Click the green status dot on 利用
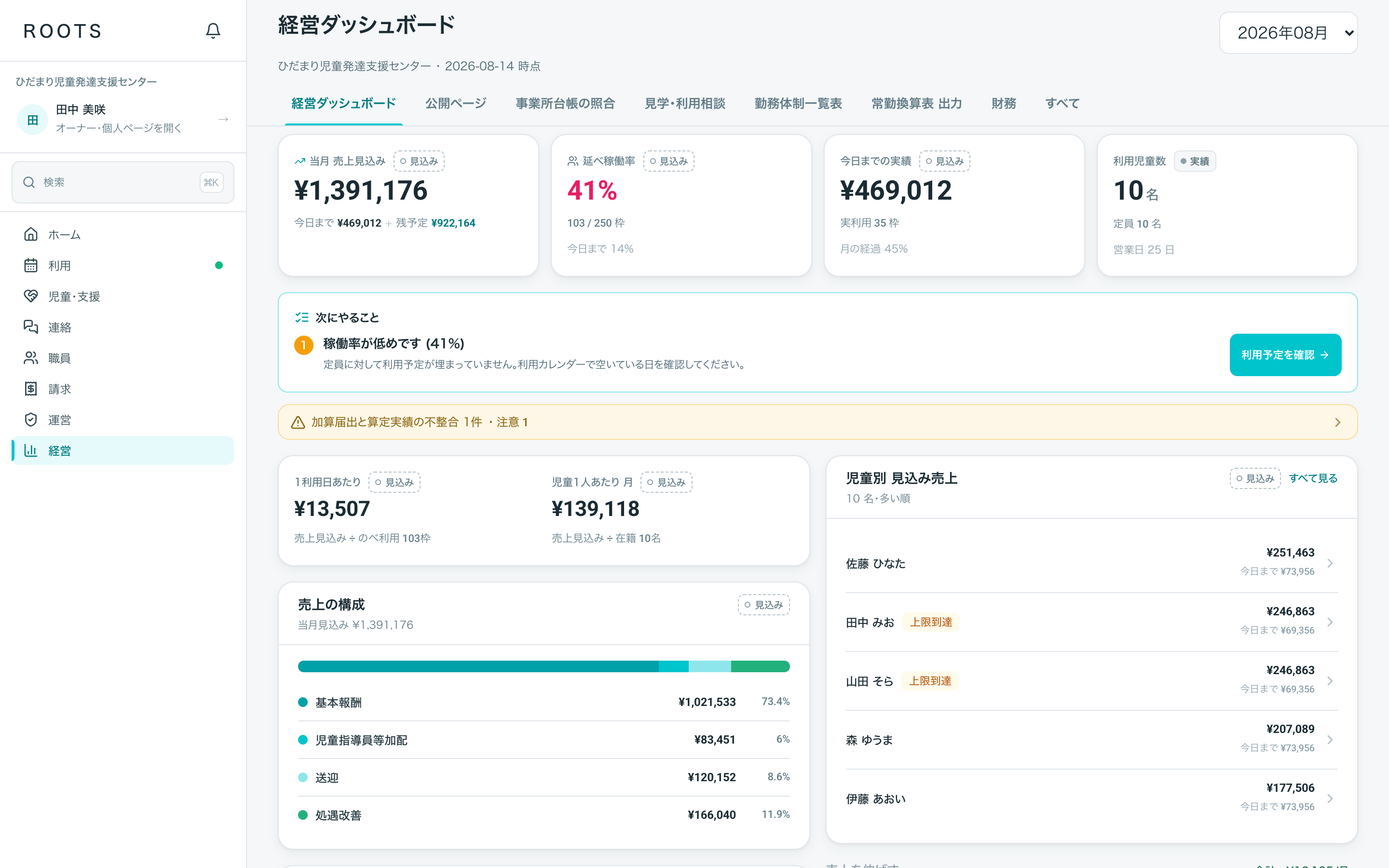This screenshot has width=1389, height=868. point(218,265)
